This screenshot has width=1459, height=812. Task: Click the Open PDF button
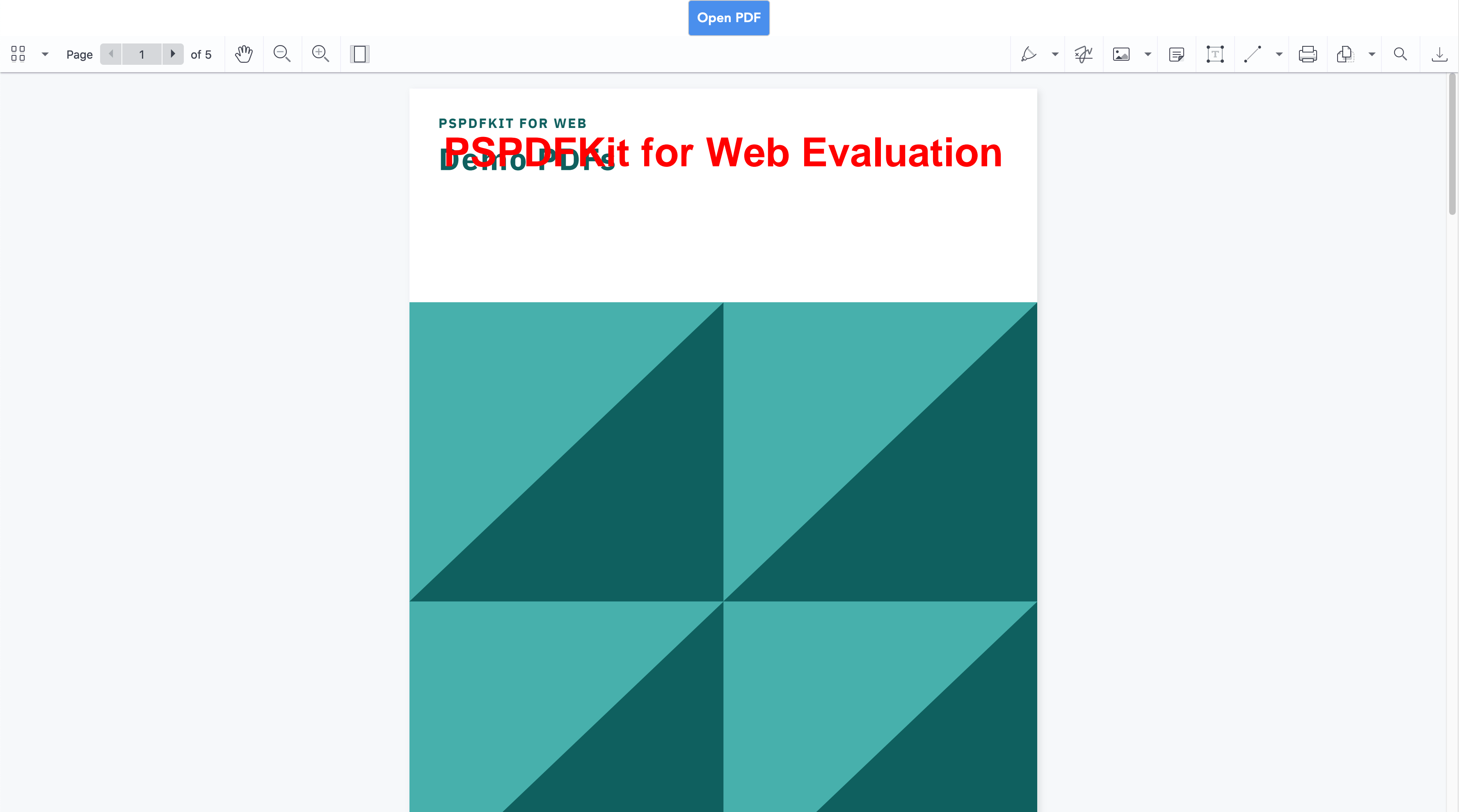(728, 18)
